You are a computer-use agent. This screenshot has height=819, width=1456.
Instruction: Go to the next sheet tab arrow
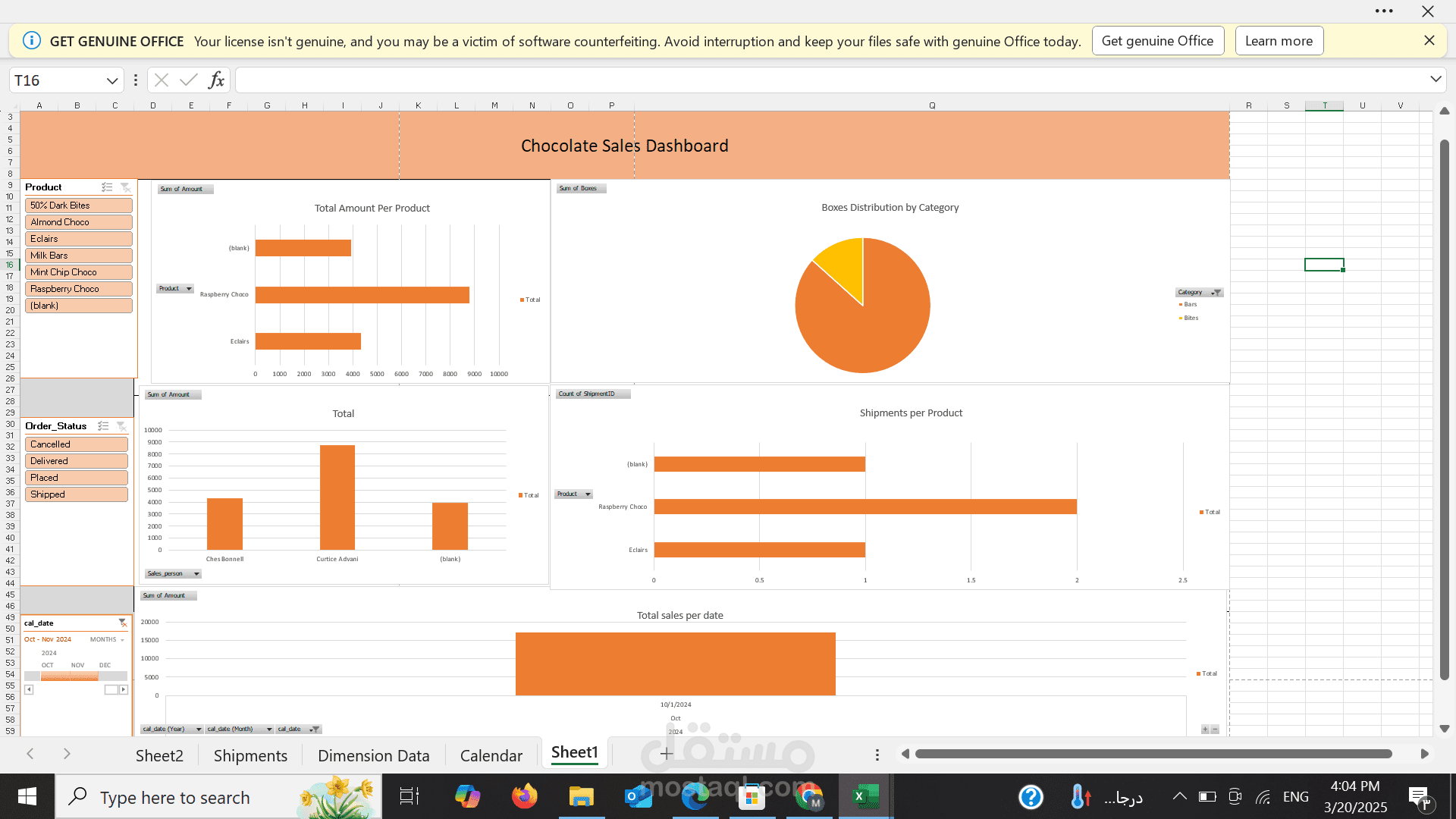67,754
